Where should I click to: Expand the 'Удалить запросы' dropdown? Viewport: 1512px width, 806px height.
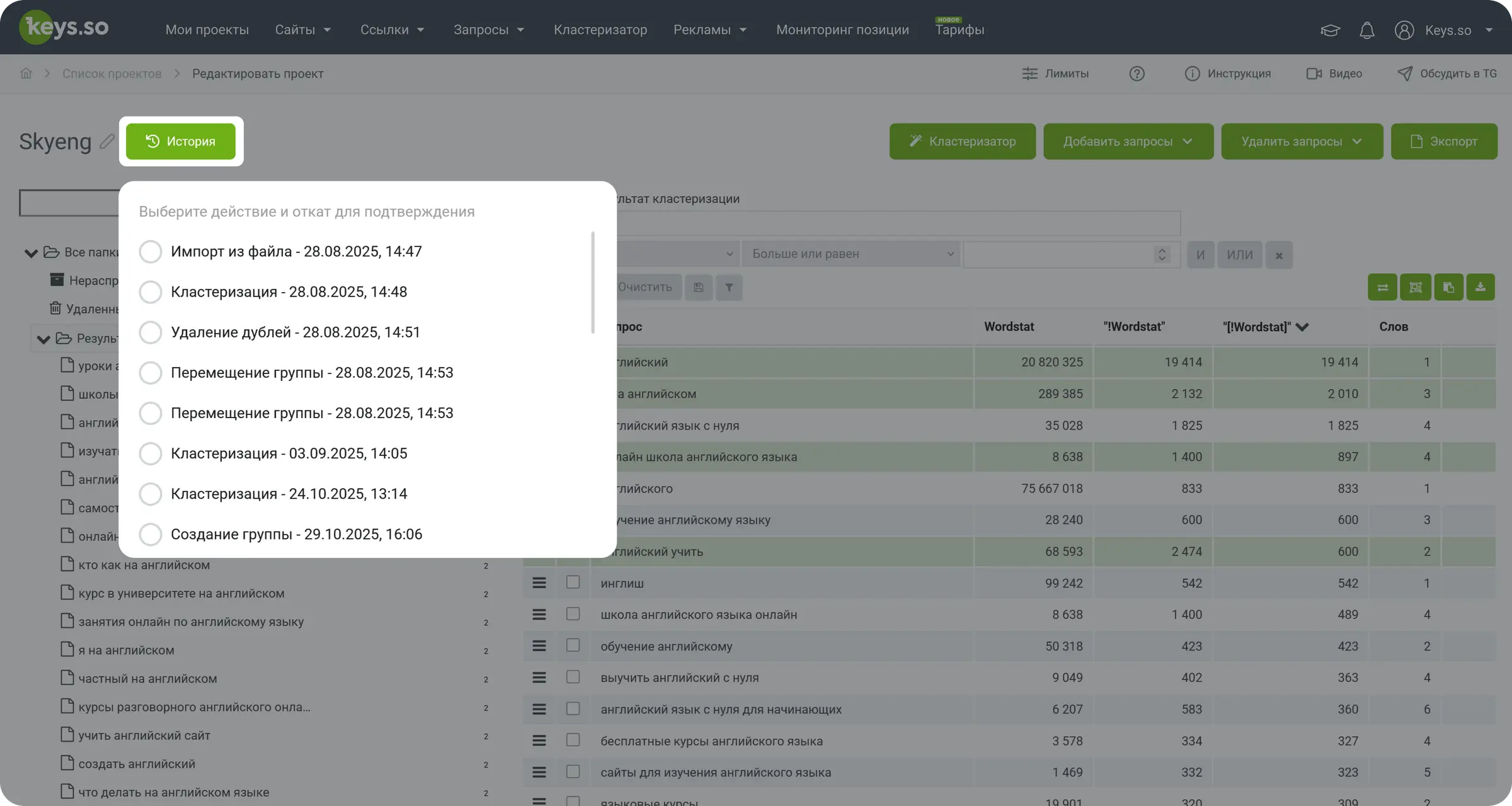[x=1302, y=142]
